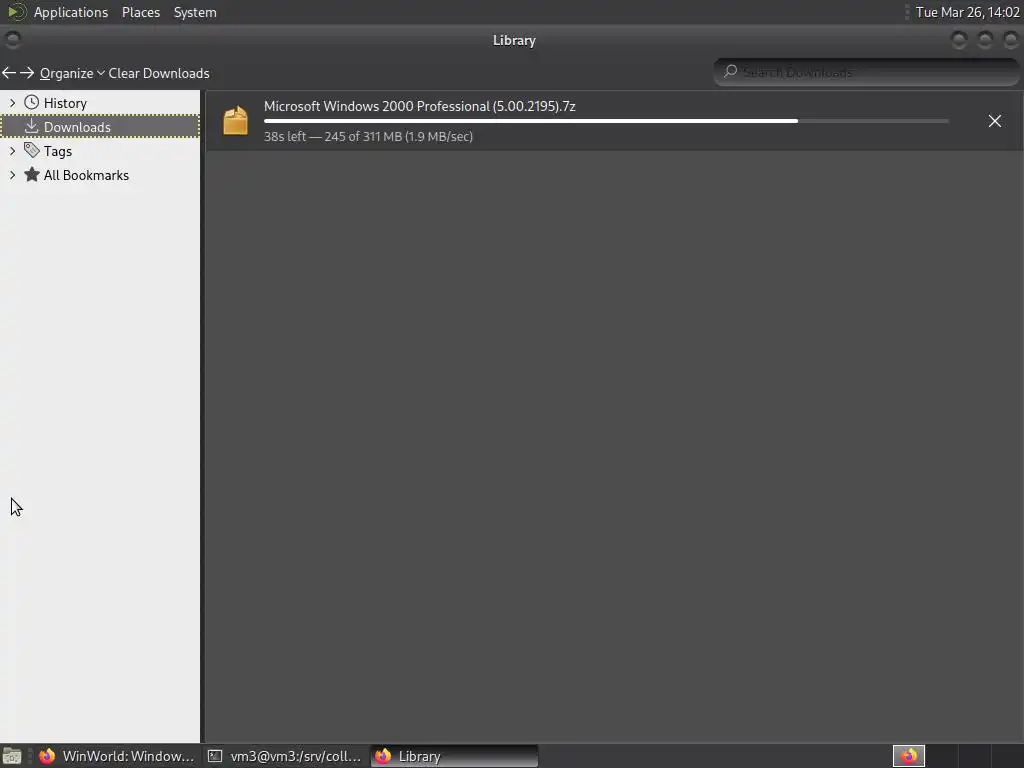Go back with the left arrow
This screenshot has height=768, width=1024.
(8, 73)
